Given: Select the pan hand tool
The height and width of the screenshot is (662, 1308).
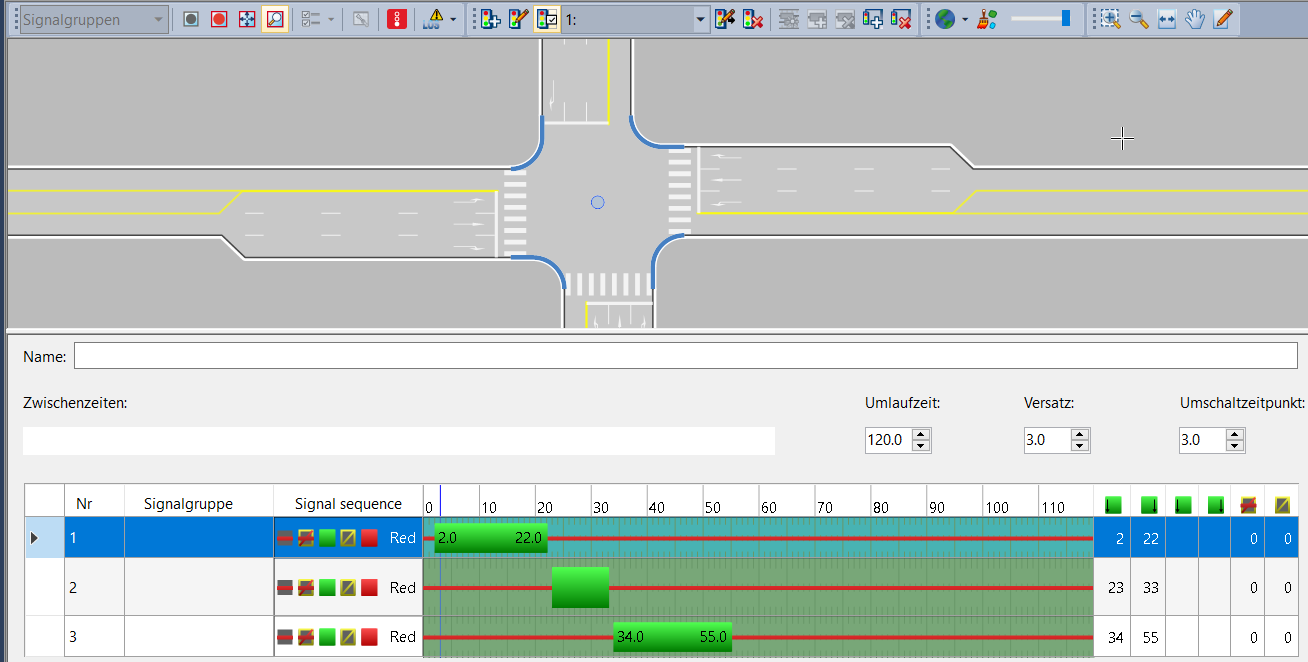Looking at the screenshot, I should (x=1194, y=19).
